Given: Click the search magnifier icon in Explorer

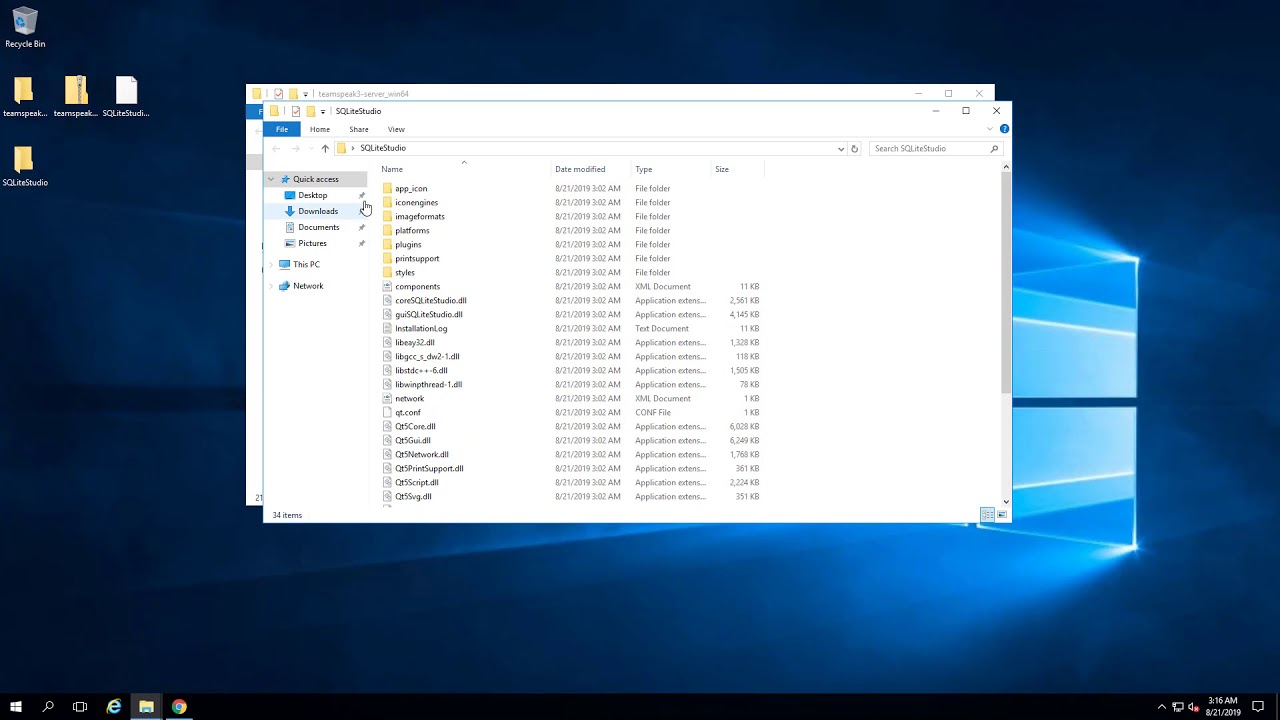Looking at the screenshot, I should (x=994, y=148).
